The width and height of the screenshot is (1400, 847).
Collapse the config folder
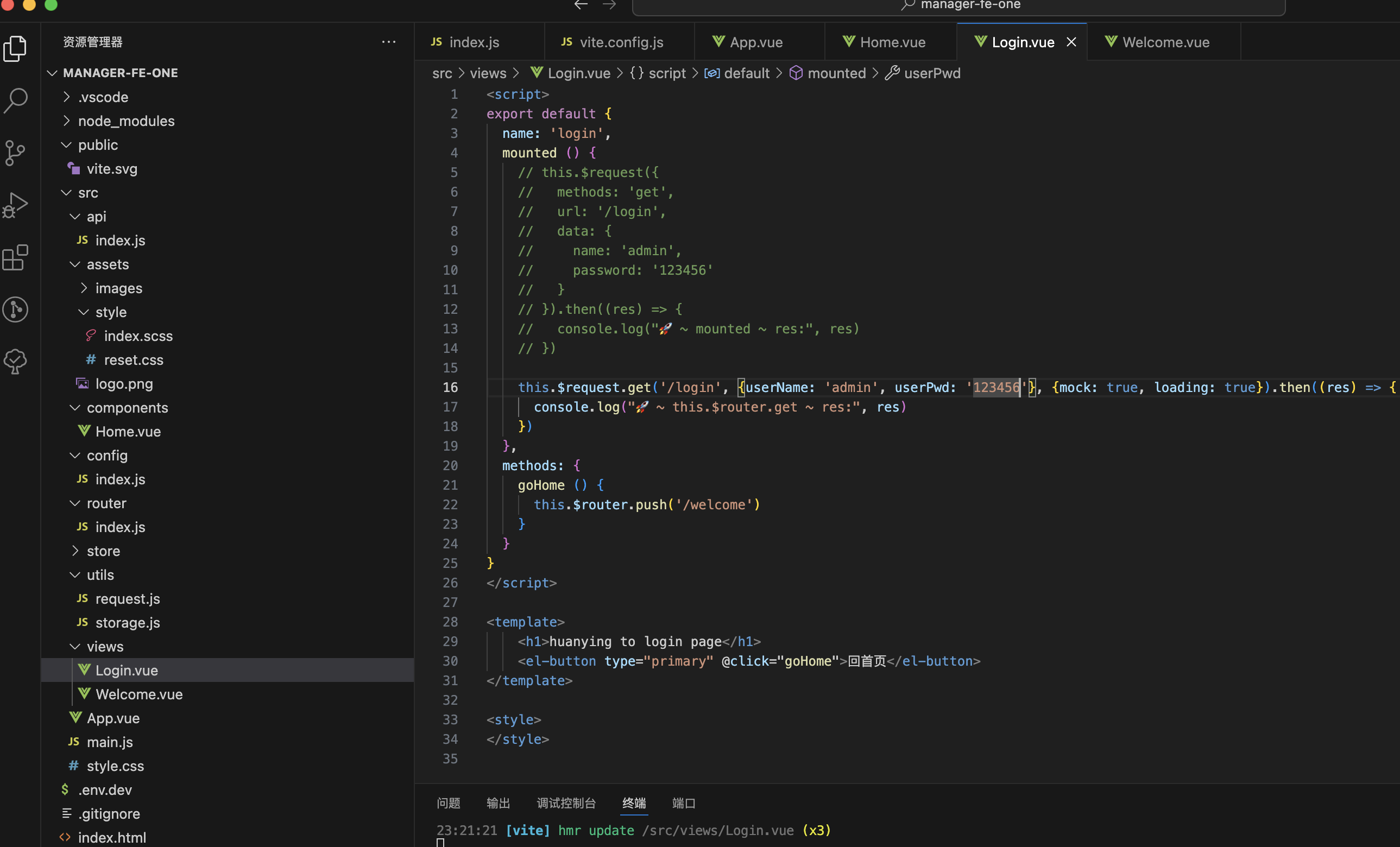pos(228,455)
